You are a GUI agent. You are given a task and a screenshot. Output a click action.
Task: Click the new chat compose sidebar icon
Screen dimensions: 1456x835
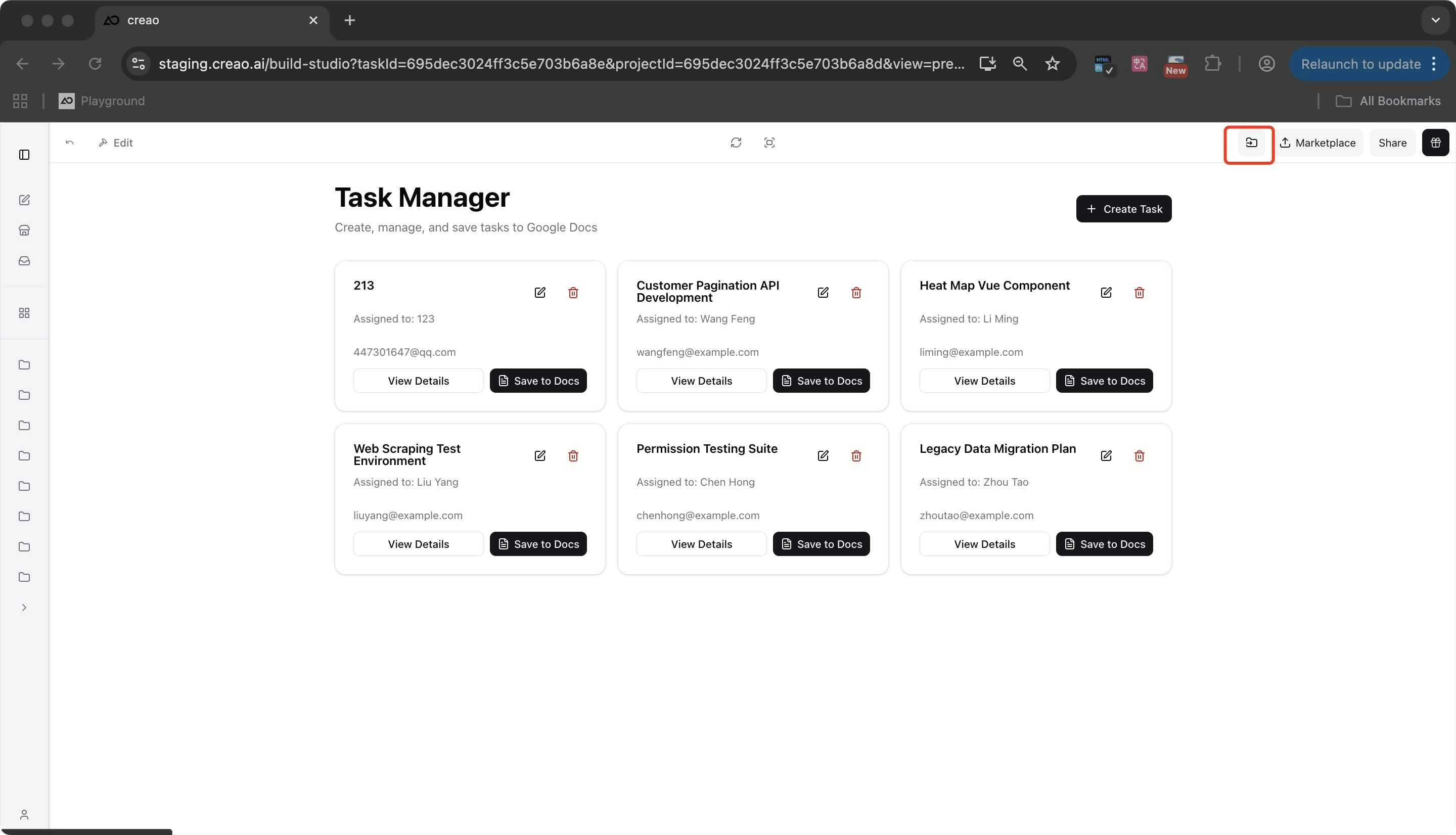click(24, 200)
